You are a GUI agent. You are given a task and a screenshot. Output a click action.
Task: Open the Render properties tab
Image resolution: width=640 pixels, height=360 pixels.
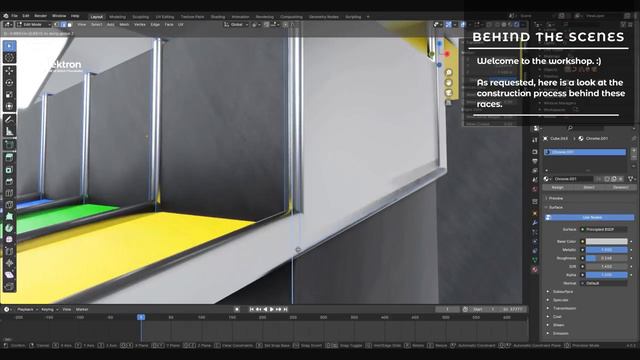[535, 152]
